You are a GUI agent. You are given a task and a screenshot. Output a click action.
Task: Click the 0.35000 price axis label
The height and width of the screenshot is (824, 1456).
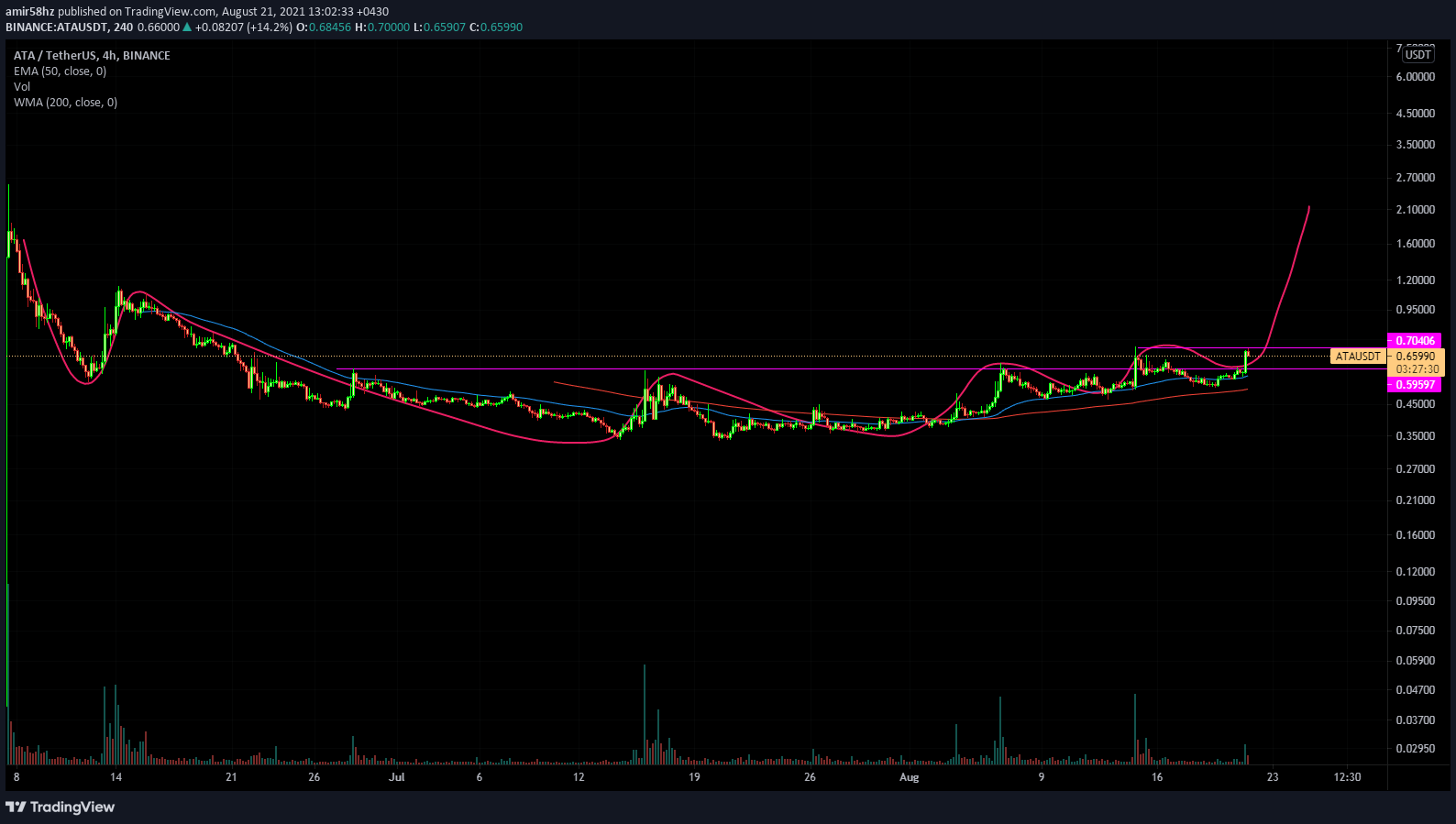click(1416, 436)
